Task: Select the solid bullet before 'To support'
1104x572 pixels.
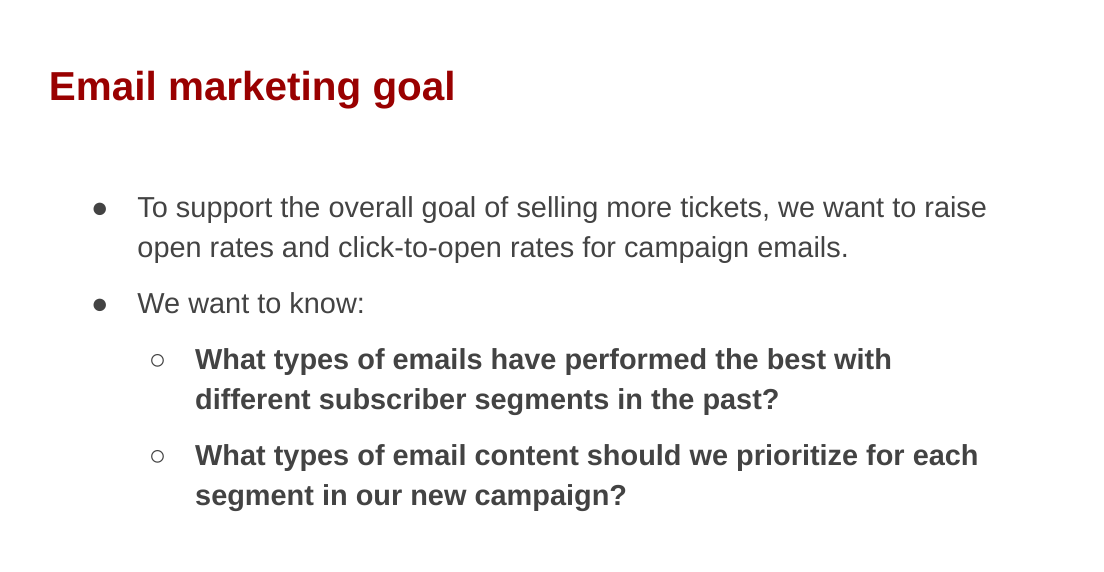Action: [100, 209]
